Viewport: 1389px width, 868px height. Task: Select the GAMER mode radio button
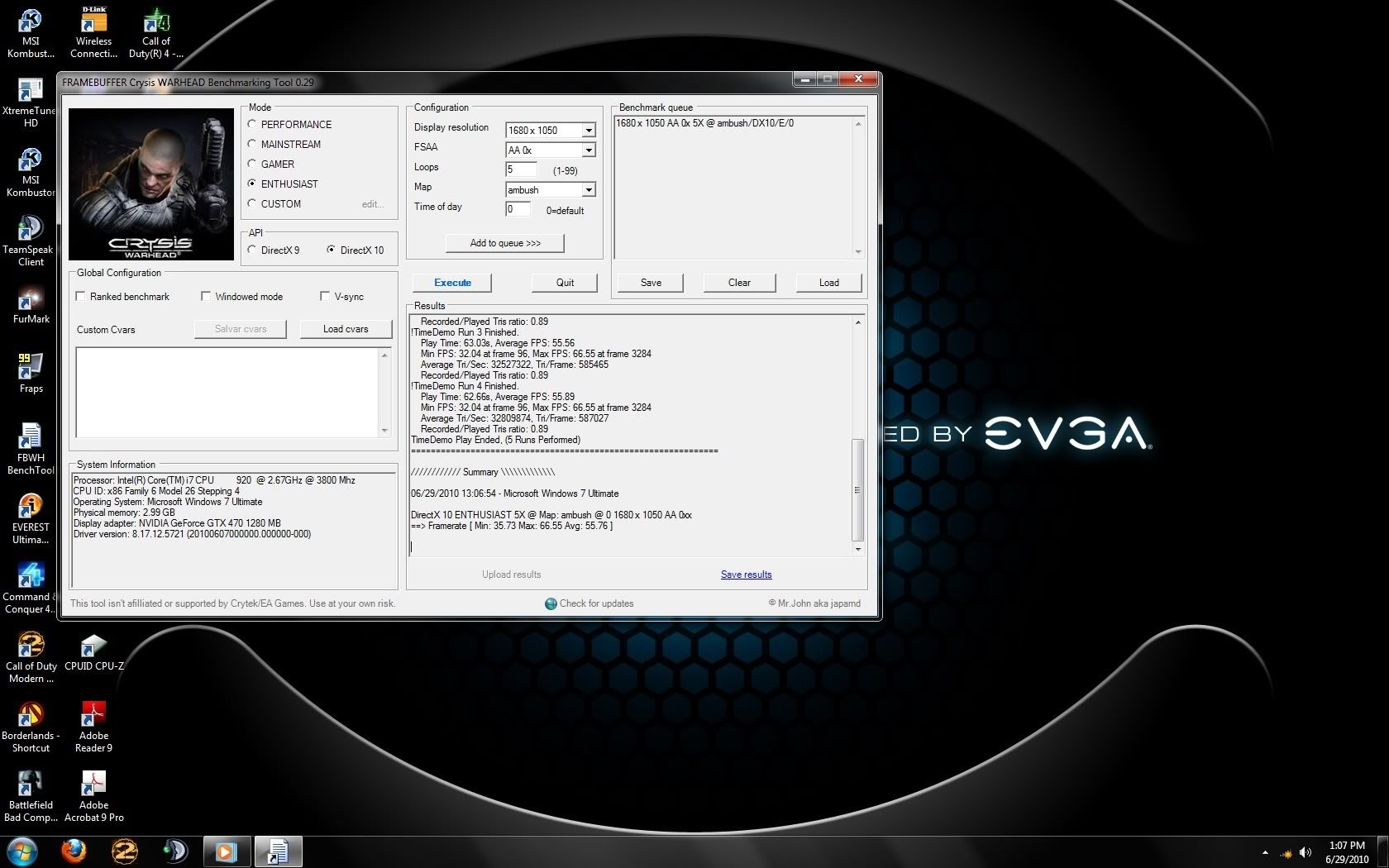tap(252, 164)
